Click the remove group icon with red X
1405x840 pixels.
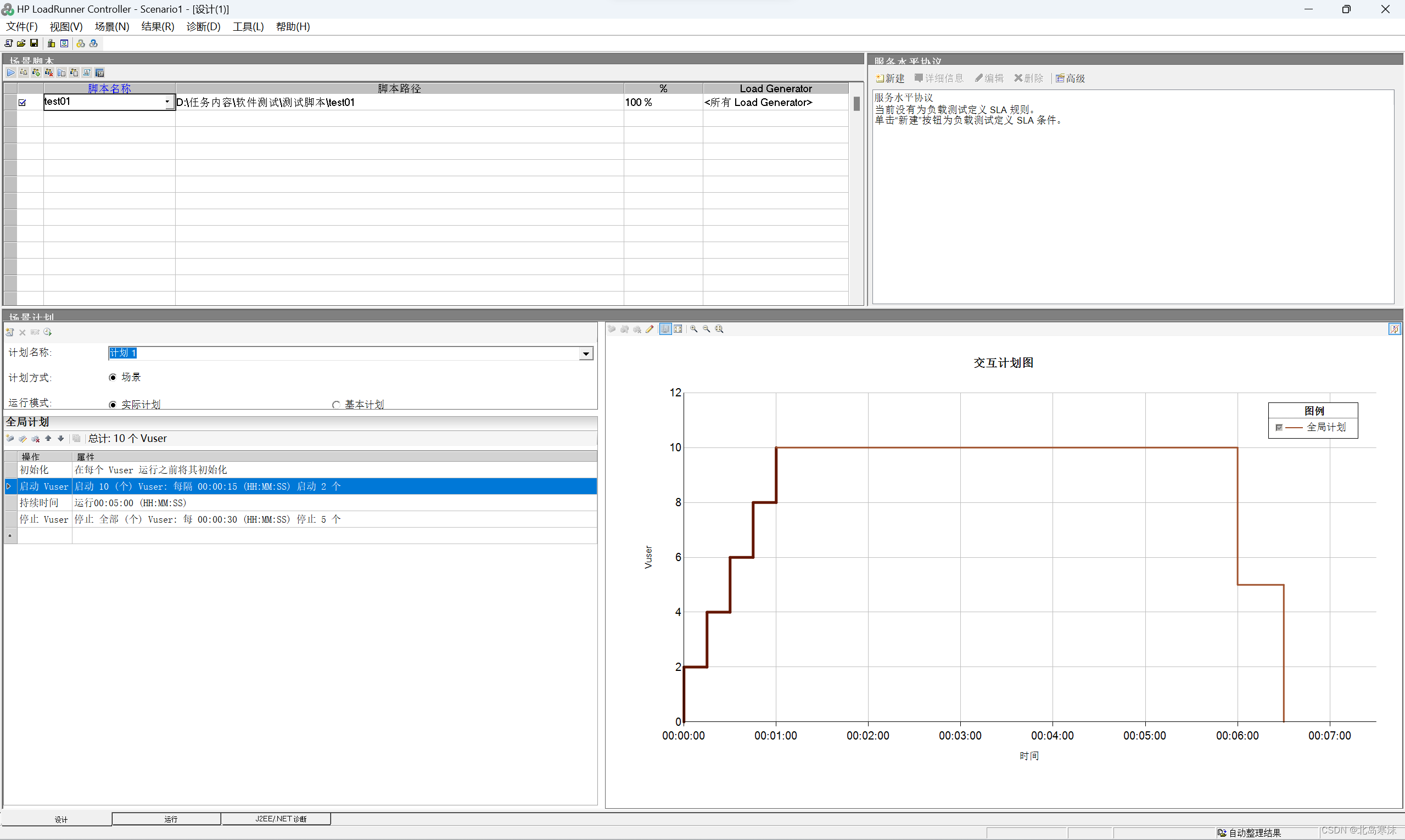click(x=49, y=72)
